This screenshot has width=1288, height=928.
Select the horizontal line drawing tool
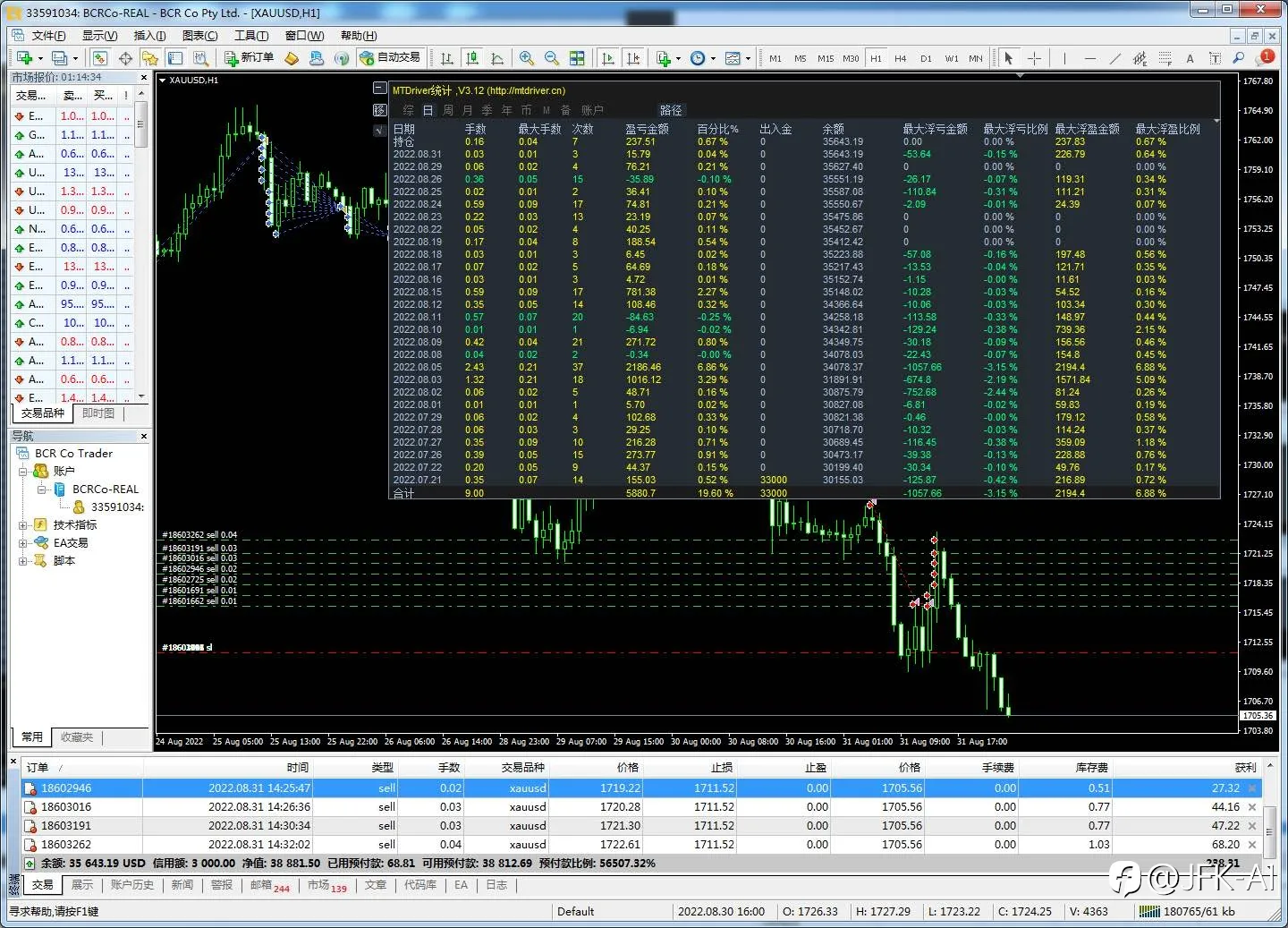pos(1089,58)
